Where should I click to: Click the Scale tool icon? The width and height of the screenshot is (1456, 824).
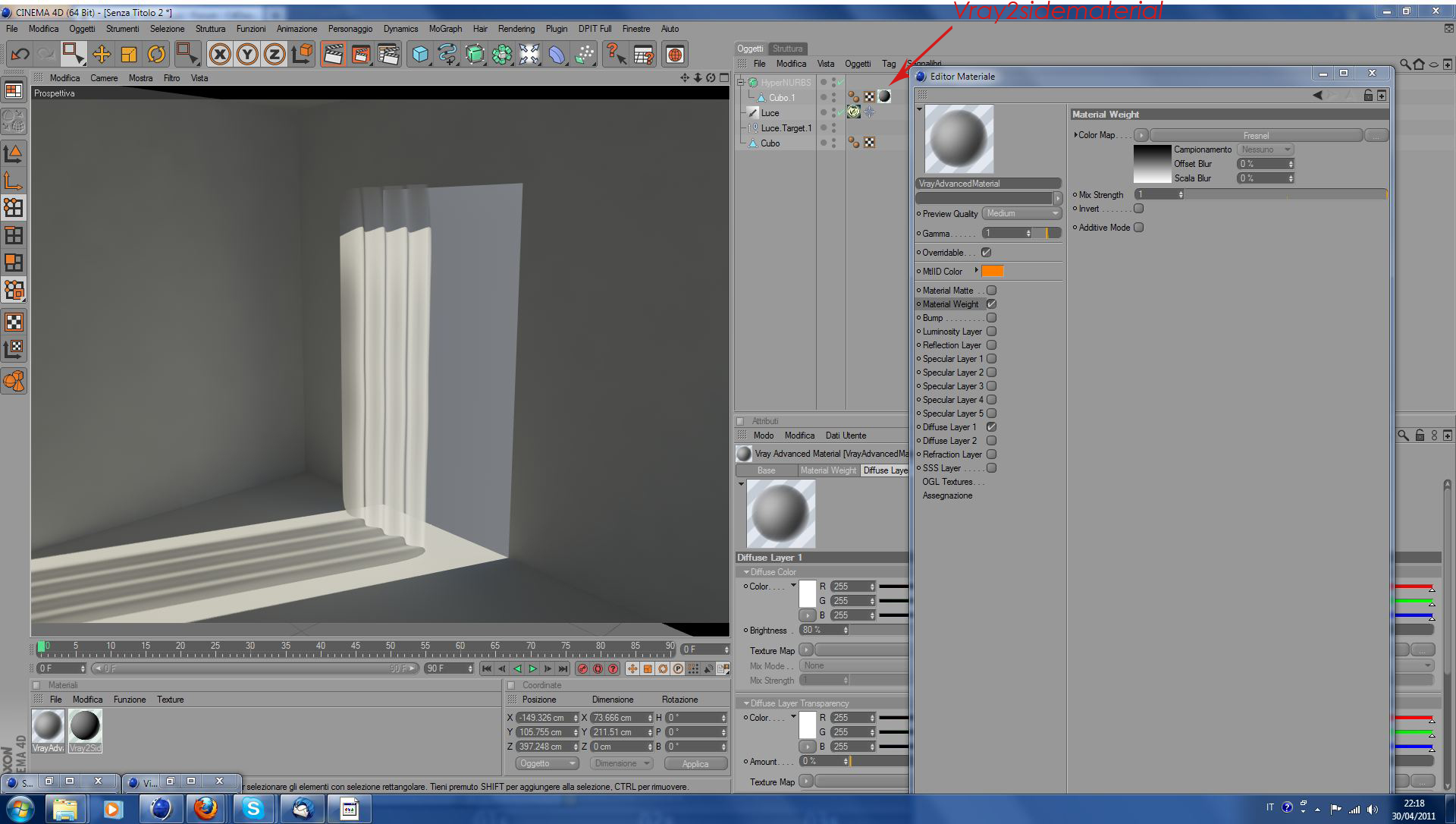pos(129,54)
